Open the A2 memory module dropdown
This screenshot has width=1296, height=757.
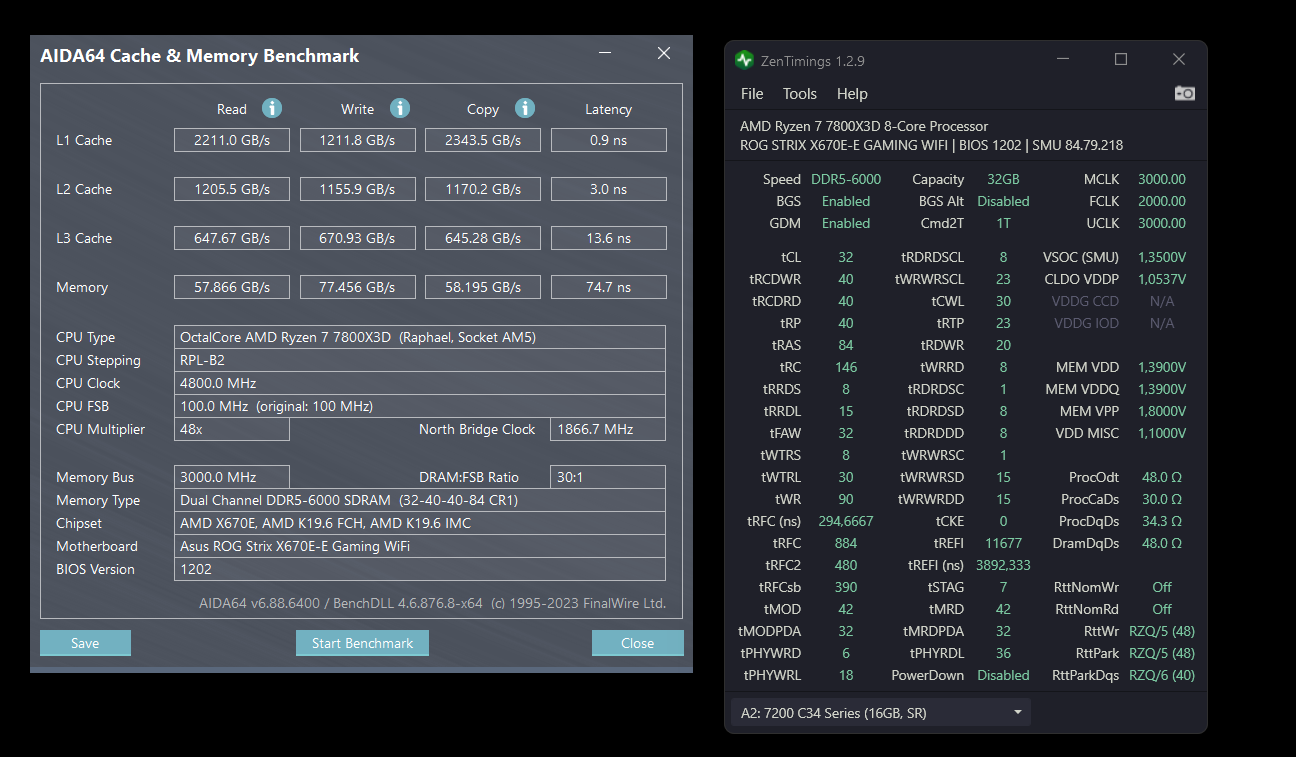coord(880,713)
